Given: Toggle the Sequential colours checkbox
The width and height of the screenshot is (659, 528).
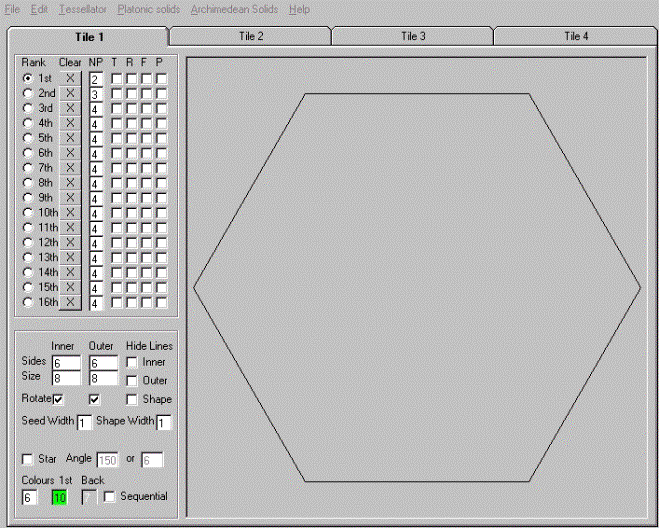Looking at the screenshot, I should pos(110,497).
